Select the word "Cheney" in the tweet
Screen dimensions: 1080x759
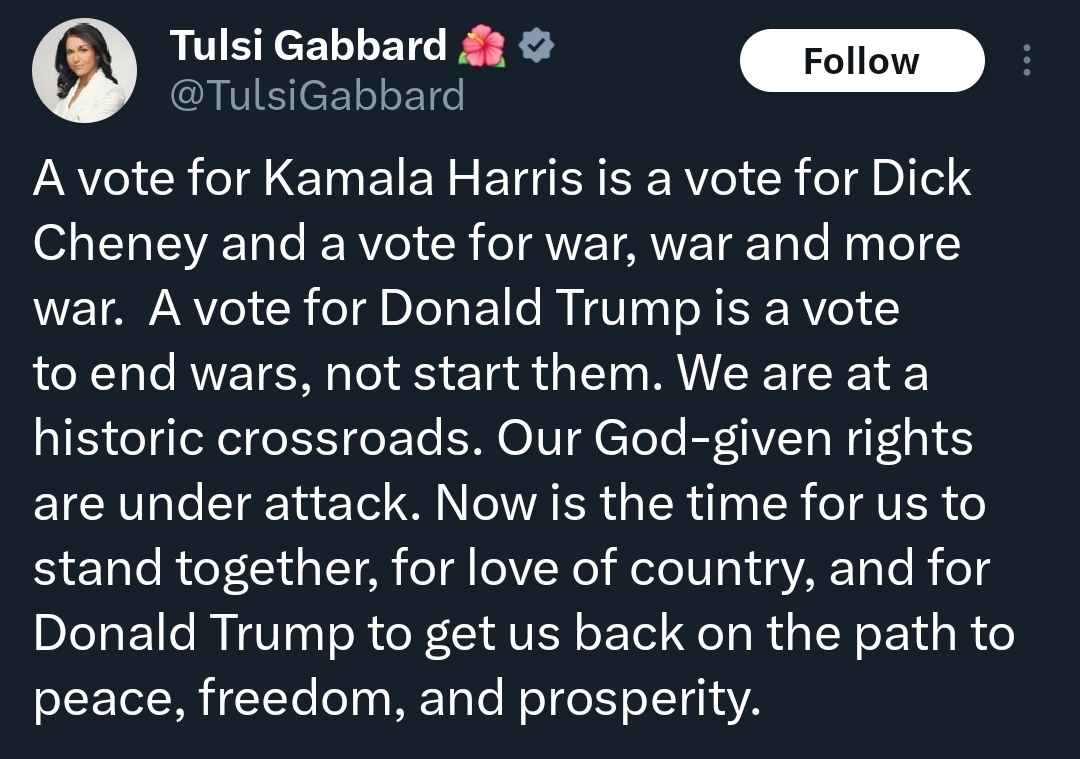[120, 244]
